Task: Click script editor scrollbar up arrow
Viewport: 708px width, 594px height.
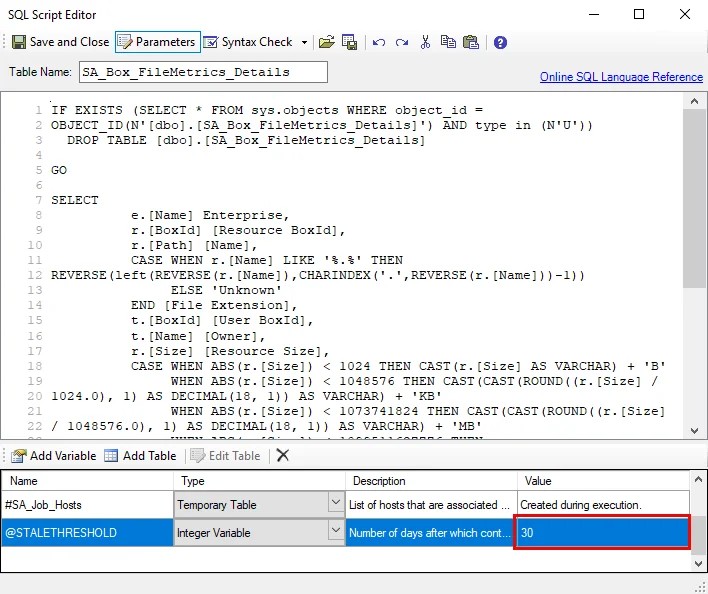Action: 694,102
